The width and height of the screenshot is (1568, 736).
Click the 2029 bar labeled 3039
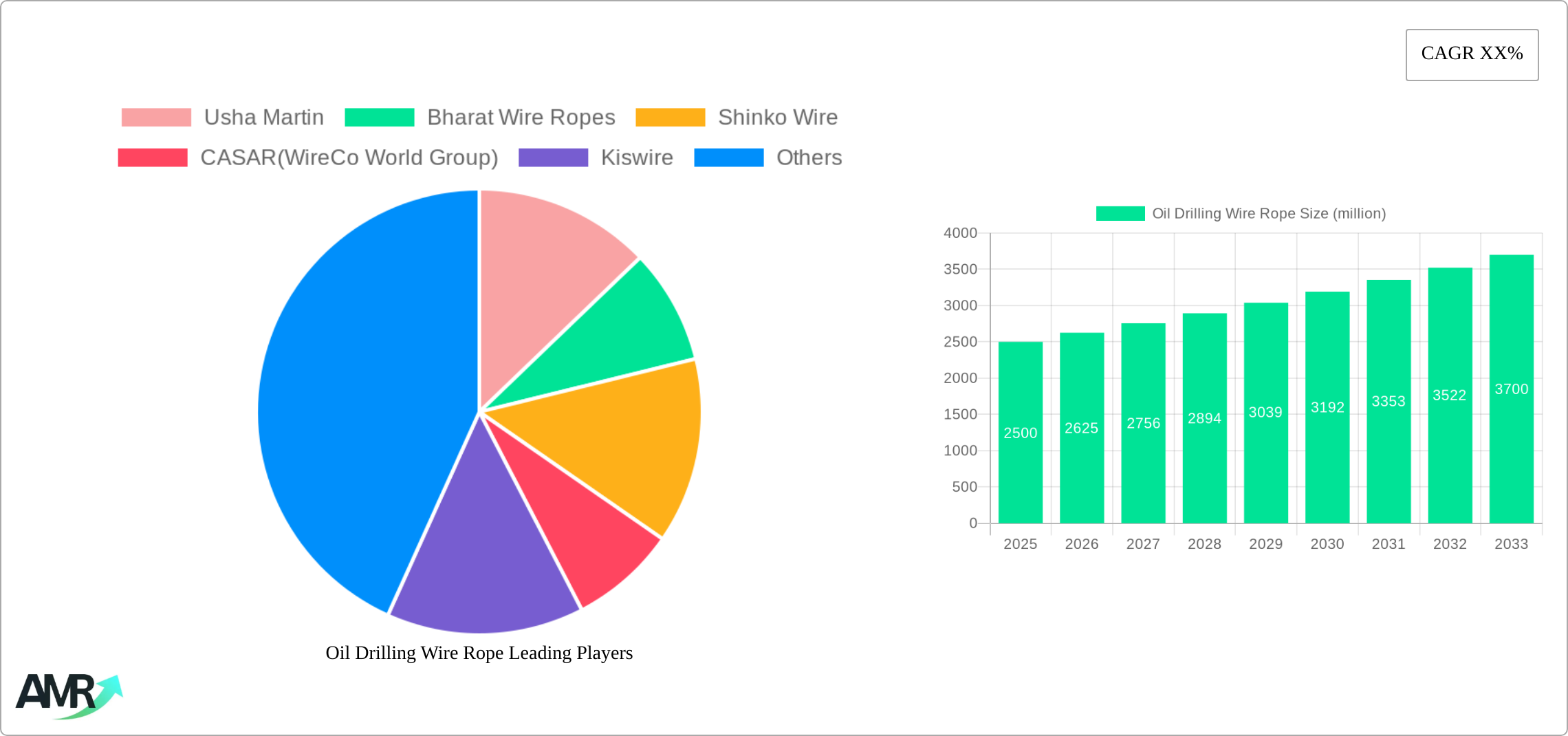coord(1265,413)
